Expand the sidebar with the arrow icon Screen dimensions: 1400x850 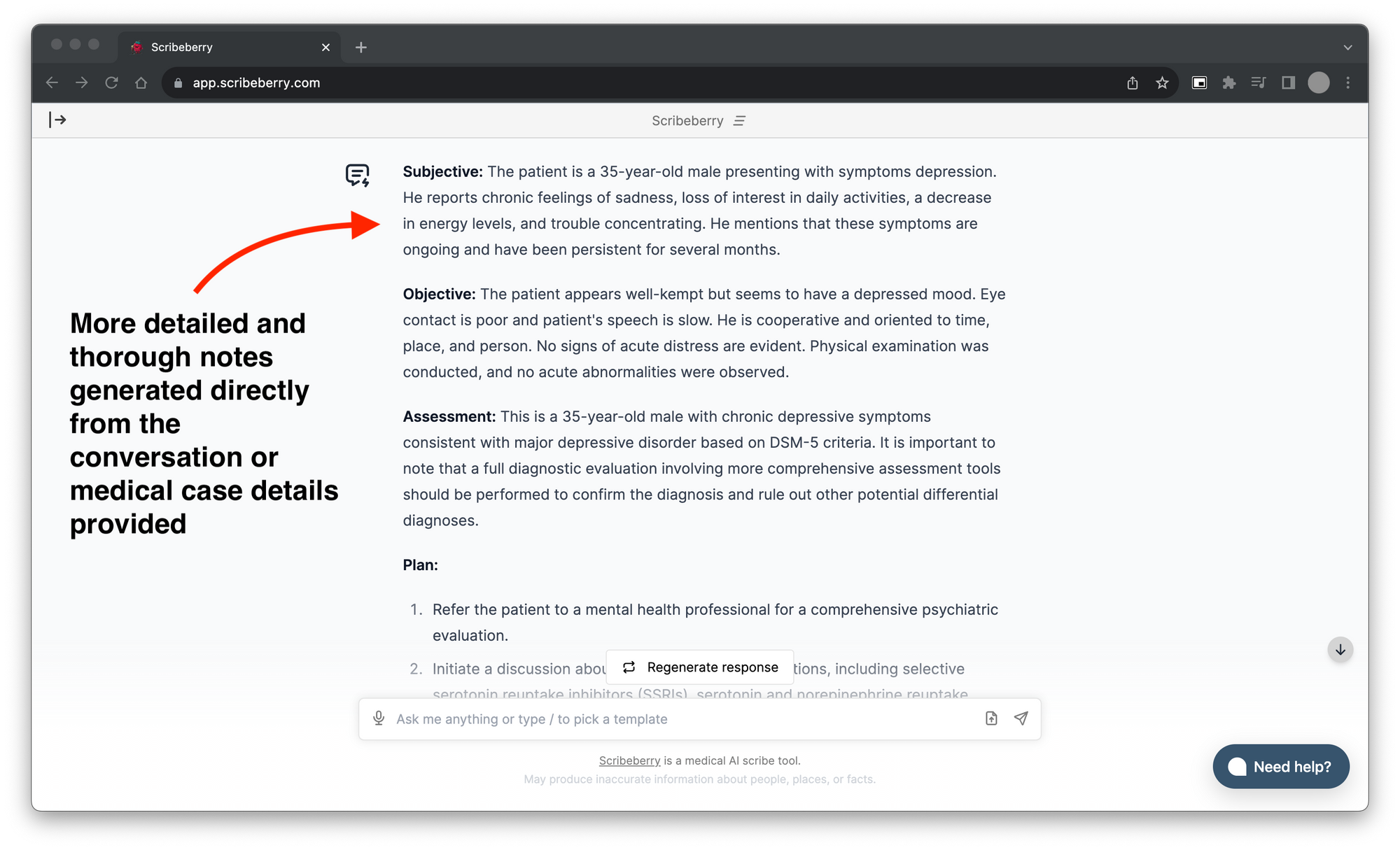(57, 120)
